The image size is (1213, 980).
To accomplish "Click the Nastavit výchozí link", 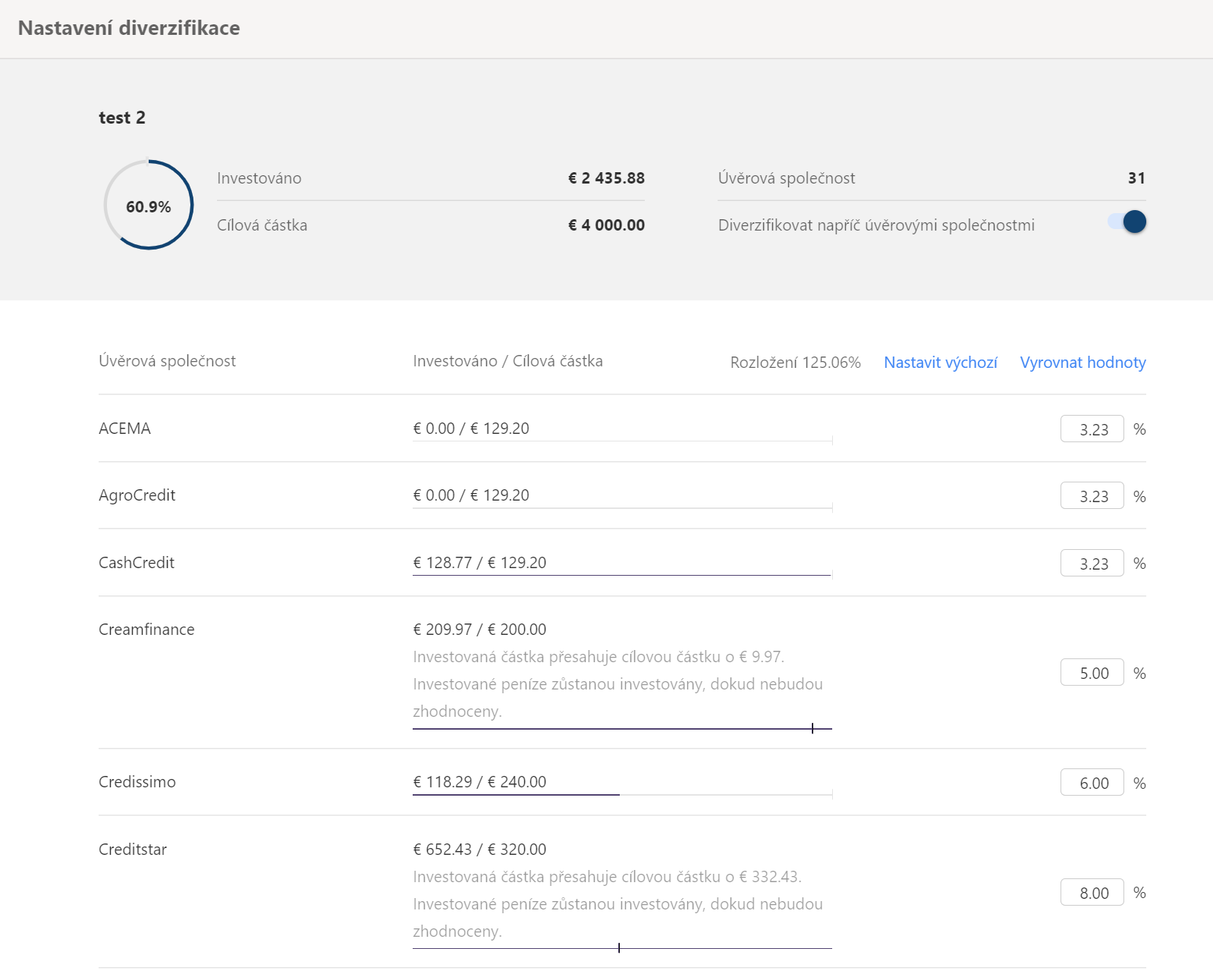I will (x=941, y=363).
